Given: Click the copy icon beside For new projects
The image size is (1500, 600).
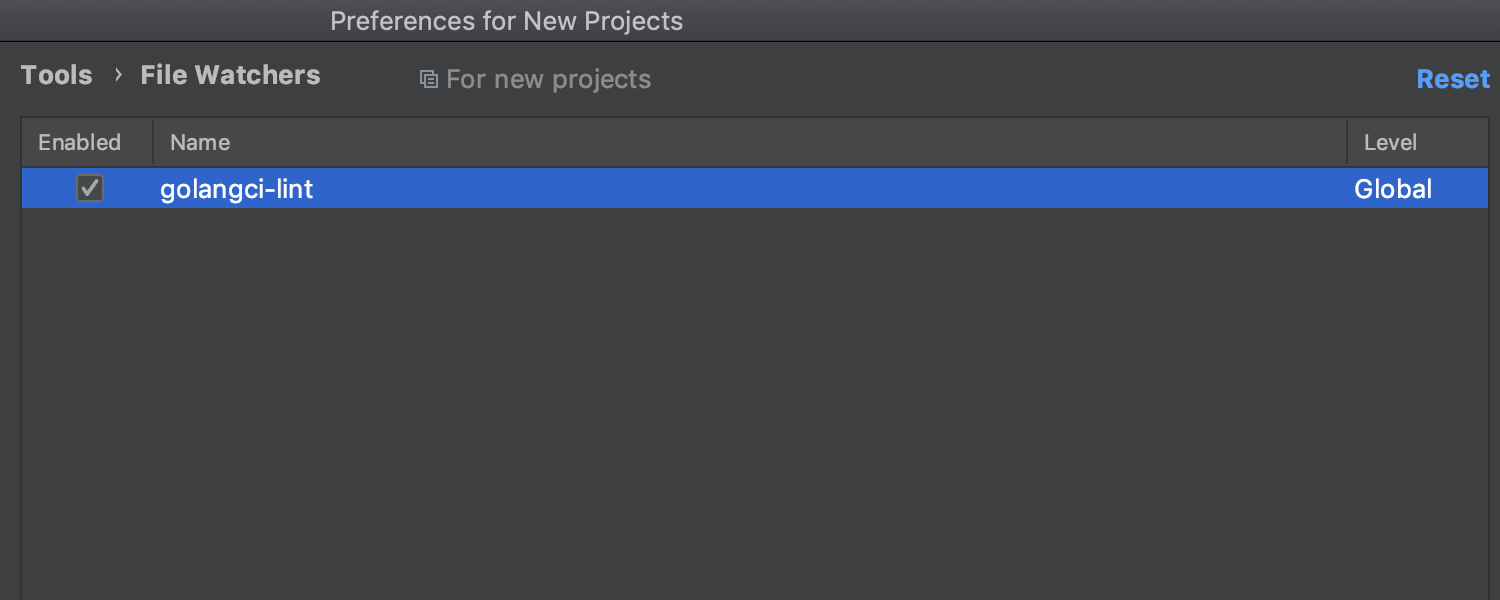Looking at the screenshot, I should (x=429, y=79).
